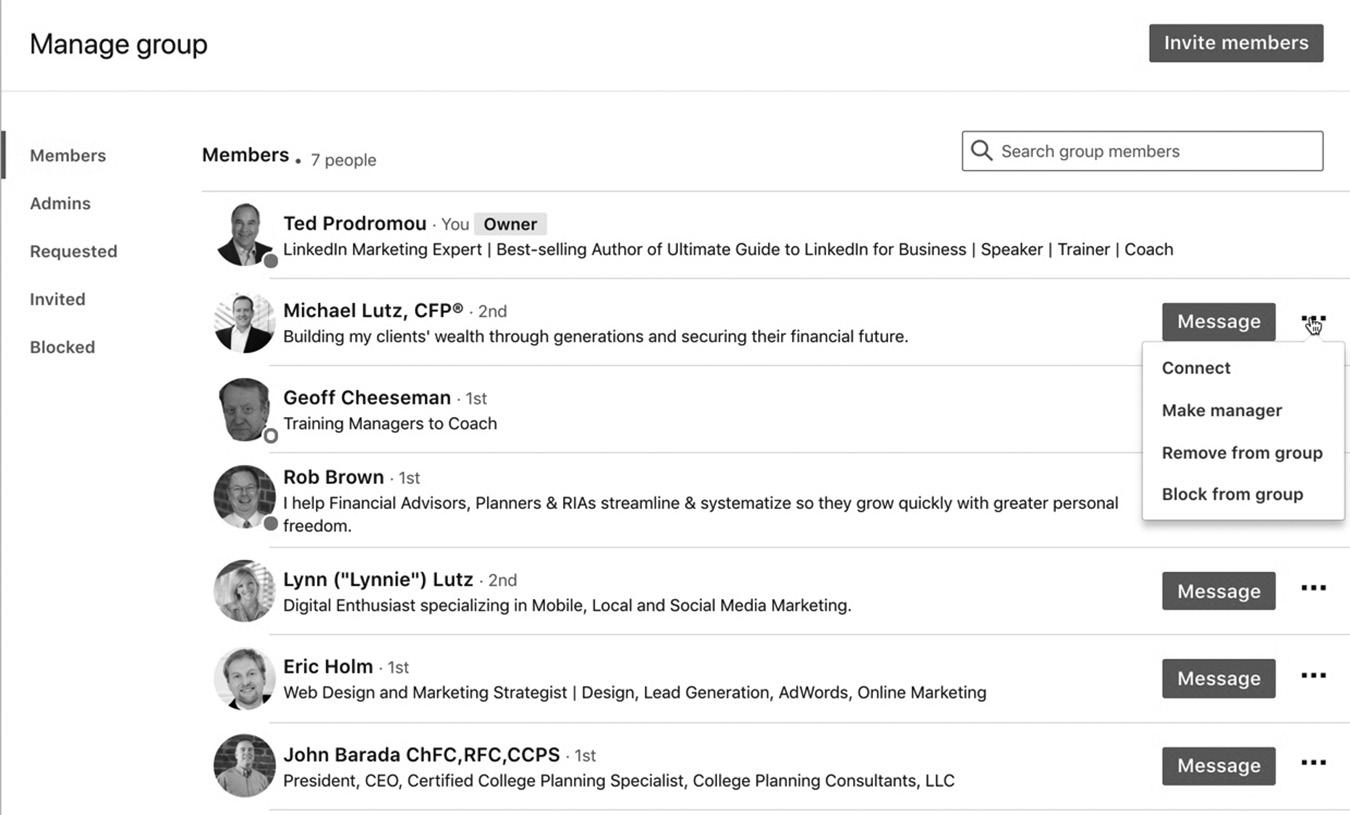Click Michael Lutz's profile photo
The width and height of the screenshot is (1350, 815).
click(244, 322)
